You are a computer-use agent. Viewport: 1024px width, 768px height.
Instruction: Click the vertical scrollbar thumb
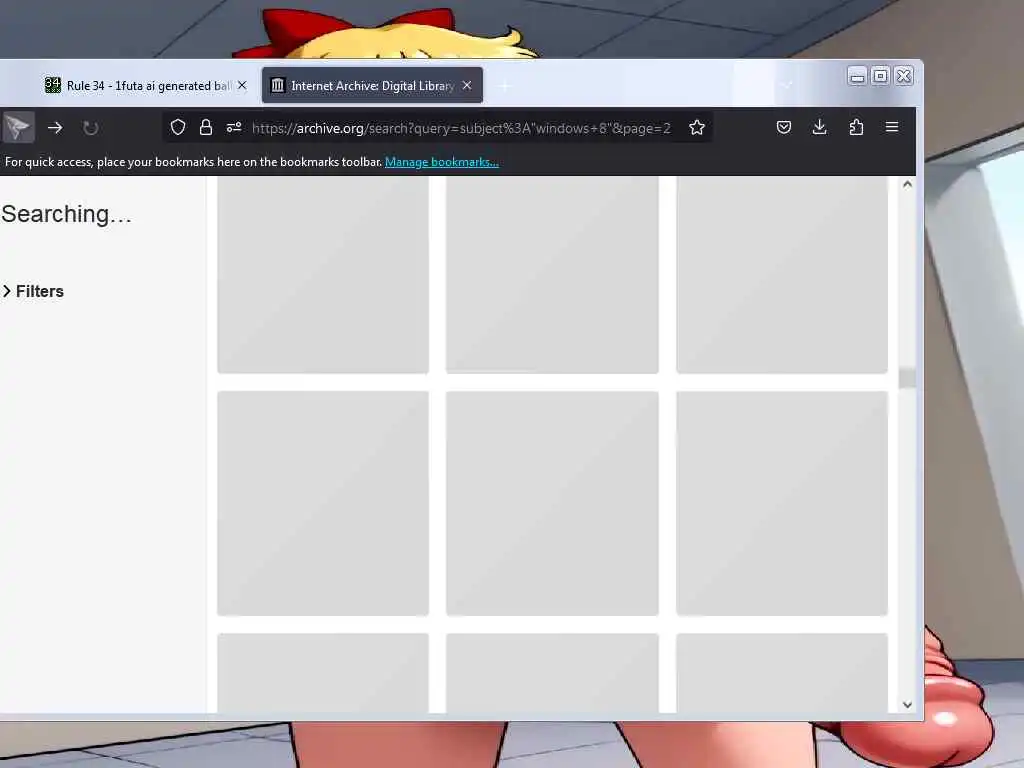907,378
